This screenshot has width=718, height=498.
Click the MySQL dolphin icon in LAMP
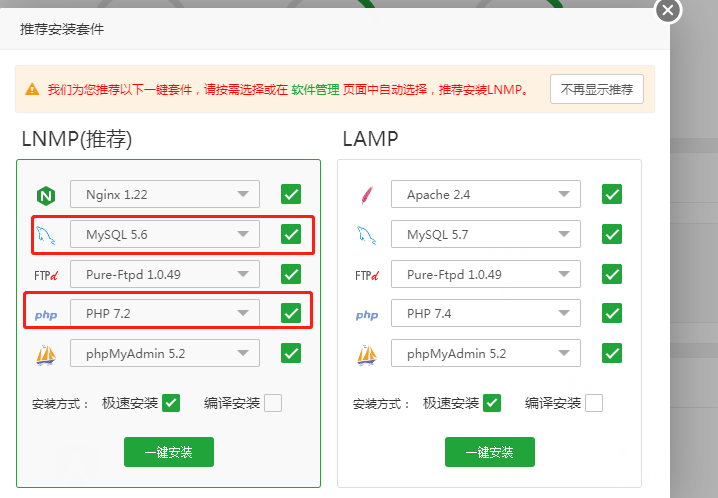click(367, 235)
